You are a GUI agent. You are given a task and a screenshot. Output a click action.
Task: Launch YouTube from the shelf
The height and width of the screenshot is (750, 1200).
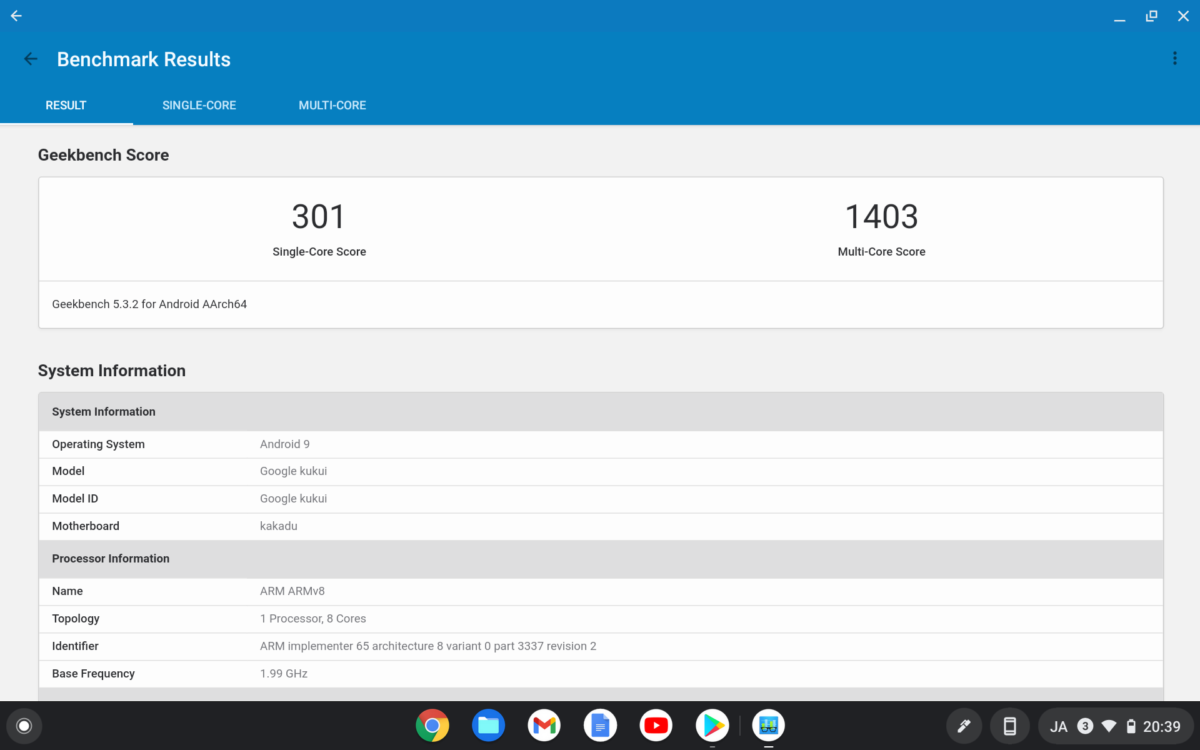pos(656,725)
